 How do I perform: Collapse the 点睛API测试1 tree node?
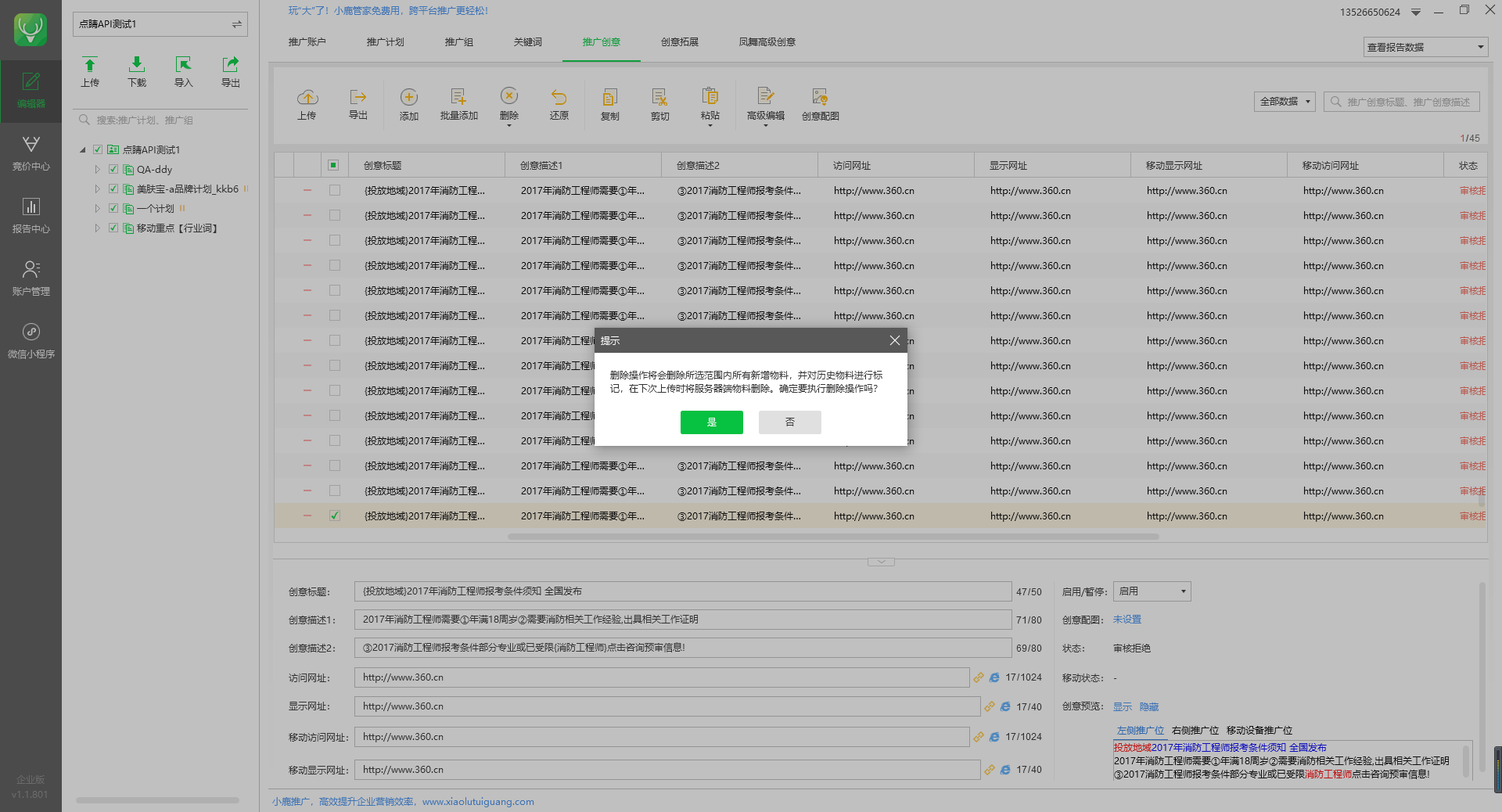(x=83, y=150)
